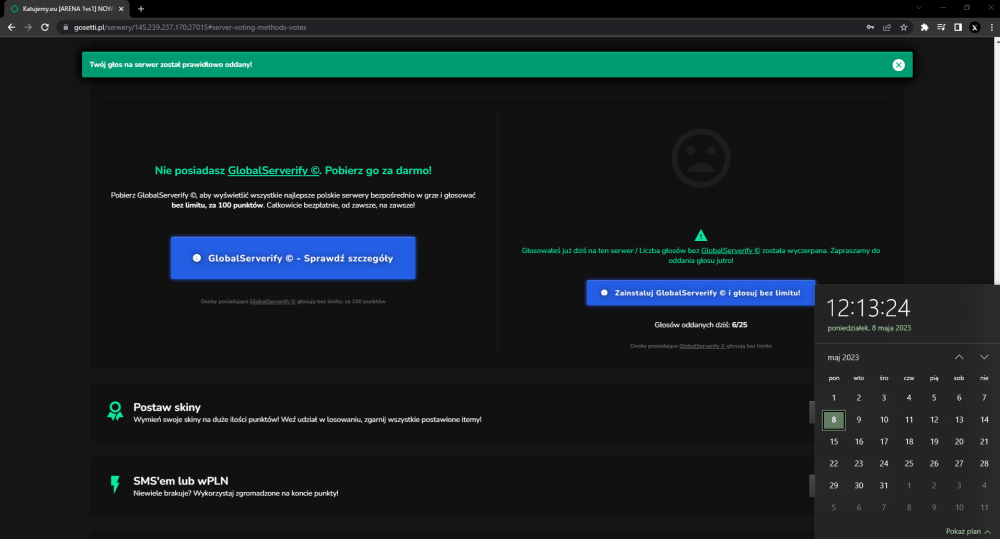Screen dimensions: 1000x539
Task: Open the tab search dropdown arrow
Action: 919,8
